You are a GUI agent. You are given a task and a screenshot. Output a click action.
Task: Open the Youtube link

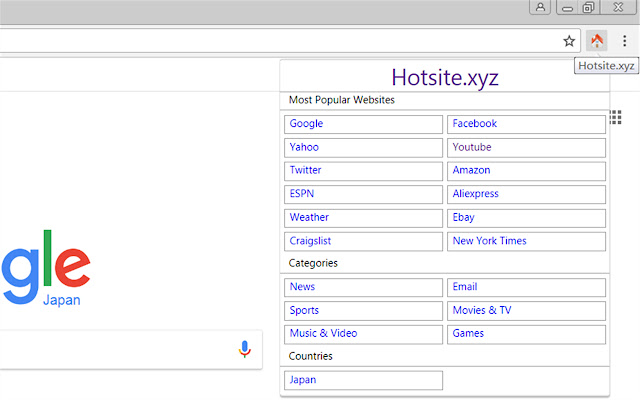click(526, 148)
